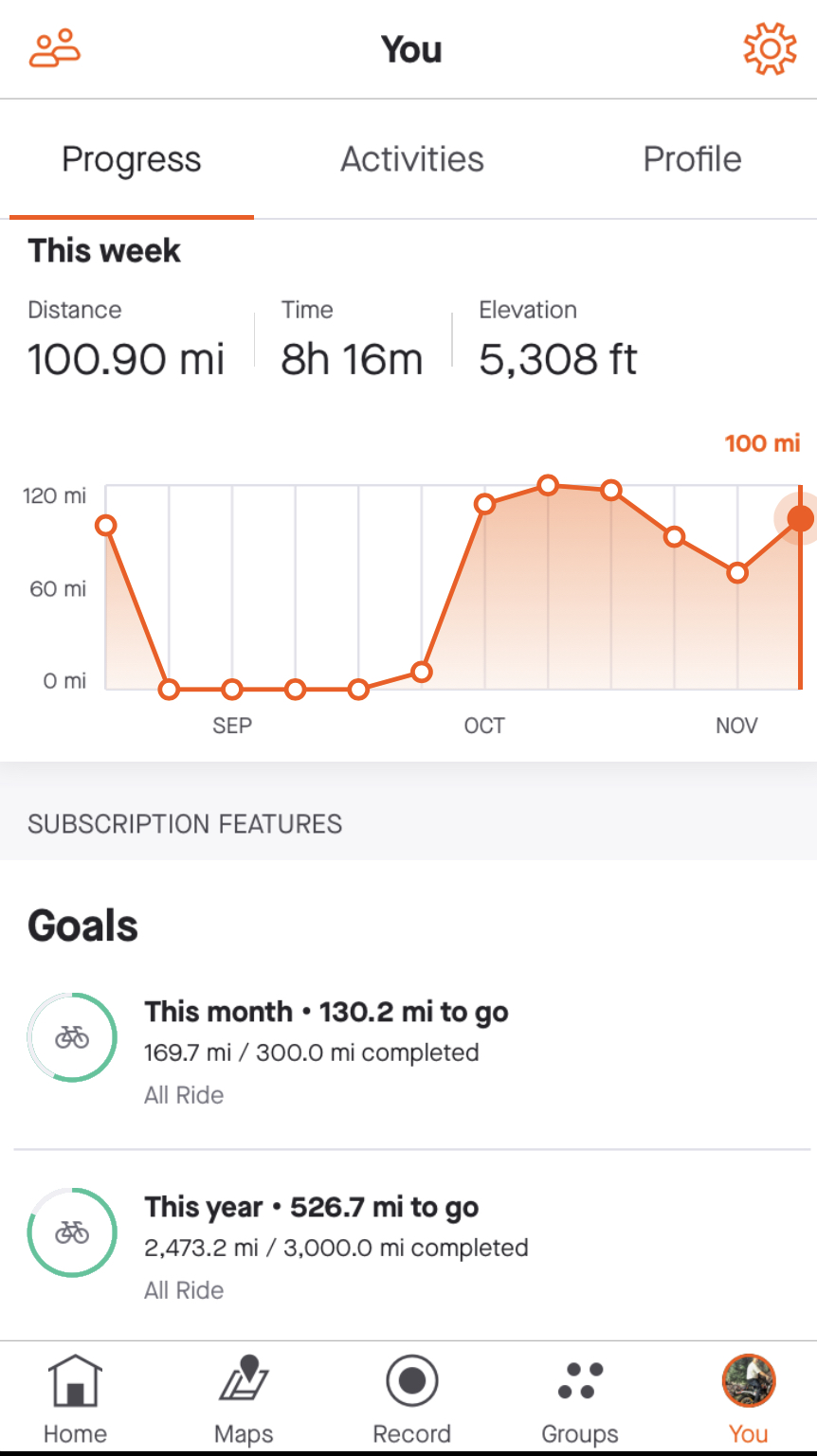Go to Home in bottom navigation
817x1456 pixels.
(76, 1398)
